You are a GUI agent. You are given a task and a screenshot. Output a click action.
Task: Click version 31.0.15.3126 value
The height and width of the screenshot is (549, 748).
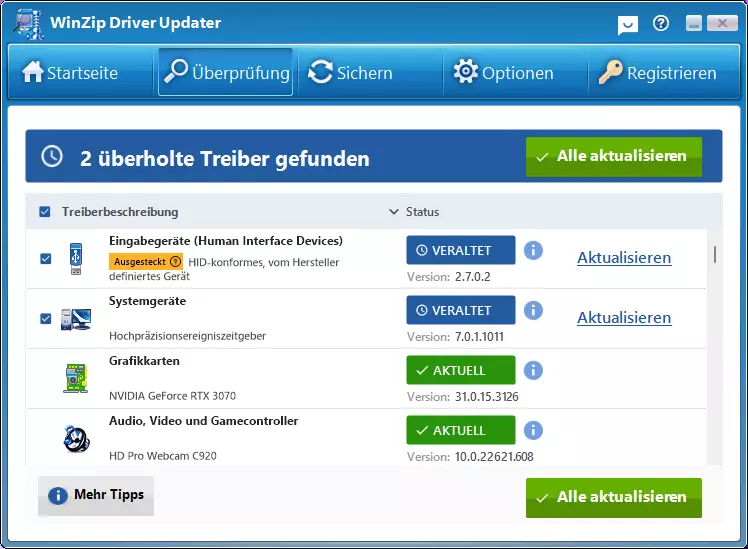click(x=487, y=397)
